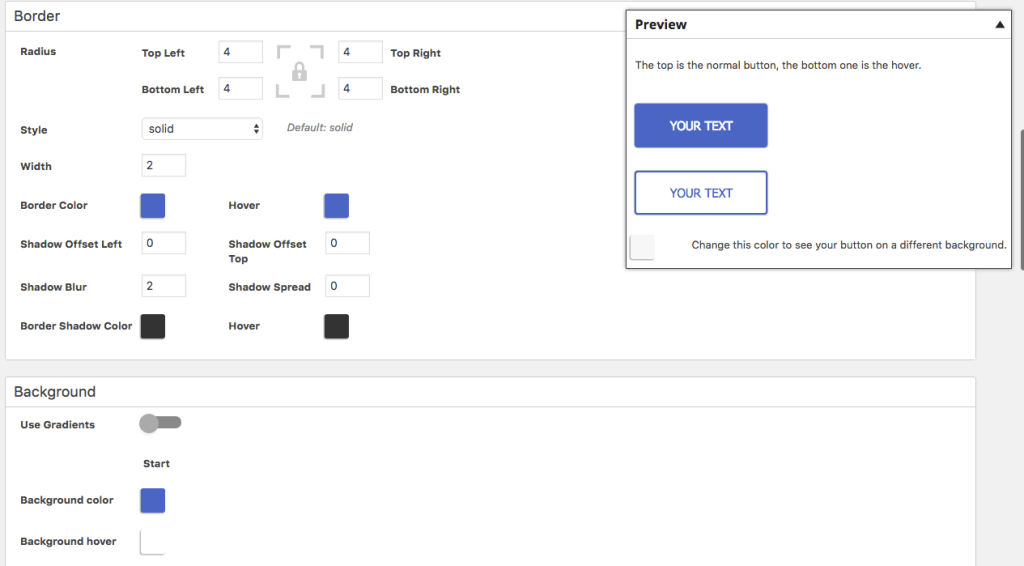Click the 'Border Shadow Color' label
The height and width of the screenshot is (566, 1024).
coord(76,326)
